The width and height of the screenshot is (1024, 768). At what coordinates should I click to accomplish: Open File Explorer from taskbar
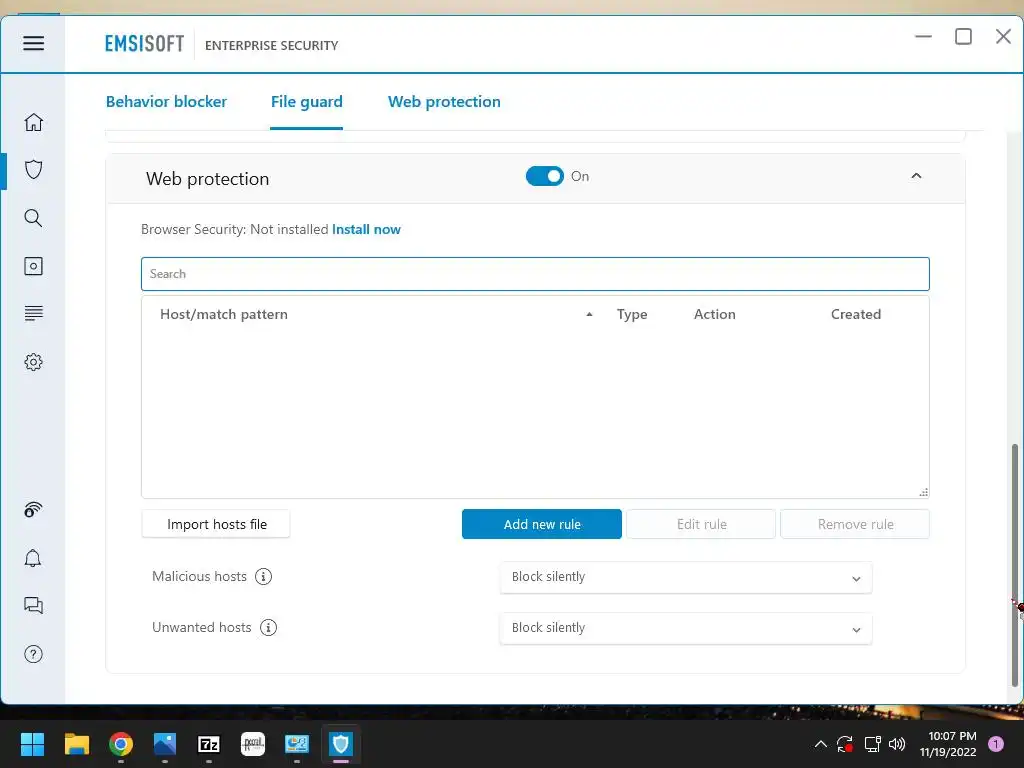pyautogui.click(x=76, y=744)
